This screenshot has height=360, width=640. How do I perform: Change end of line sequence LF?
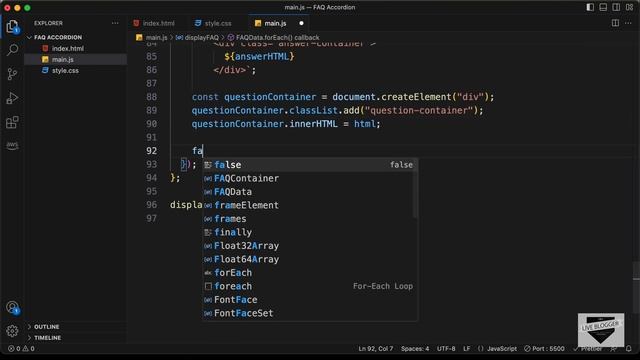[467, 349]
